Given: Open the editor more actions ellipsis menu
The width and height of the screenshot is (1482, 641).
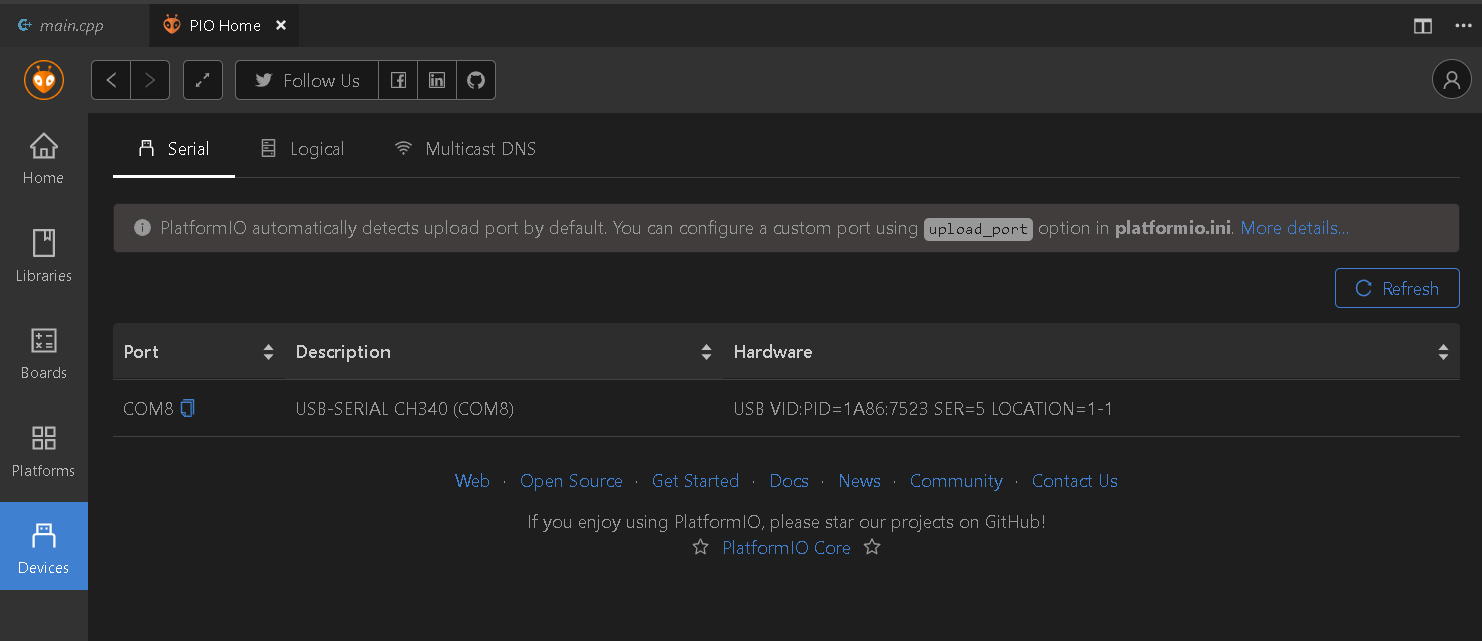Looking at the screenshot, I should coord(1463,26).
